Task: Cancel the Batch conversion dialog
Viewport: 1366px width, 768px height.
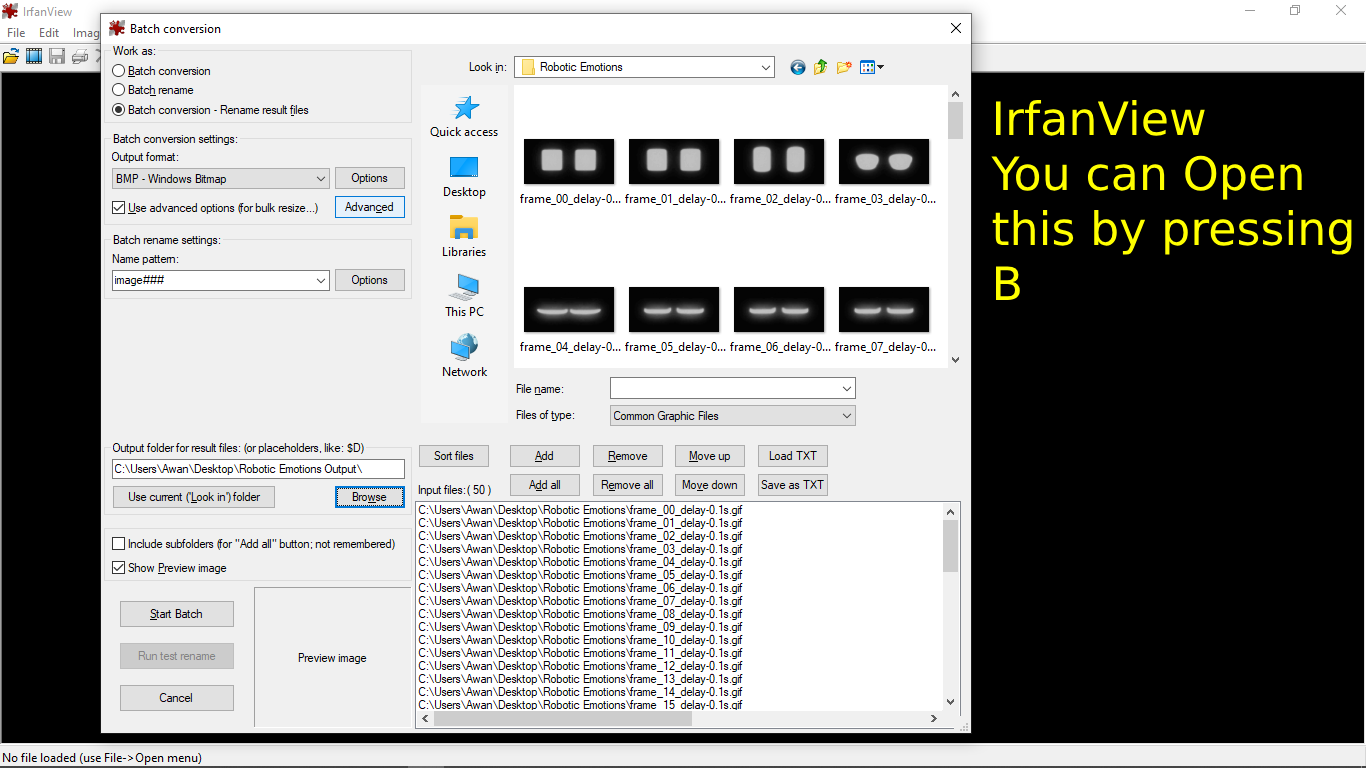Action: point(176,698)
